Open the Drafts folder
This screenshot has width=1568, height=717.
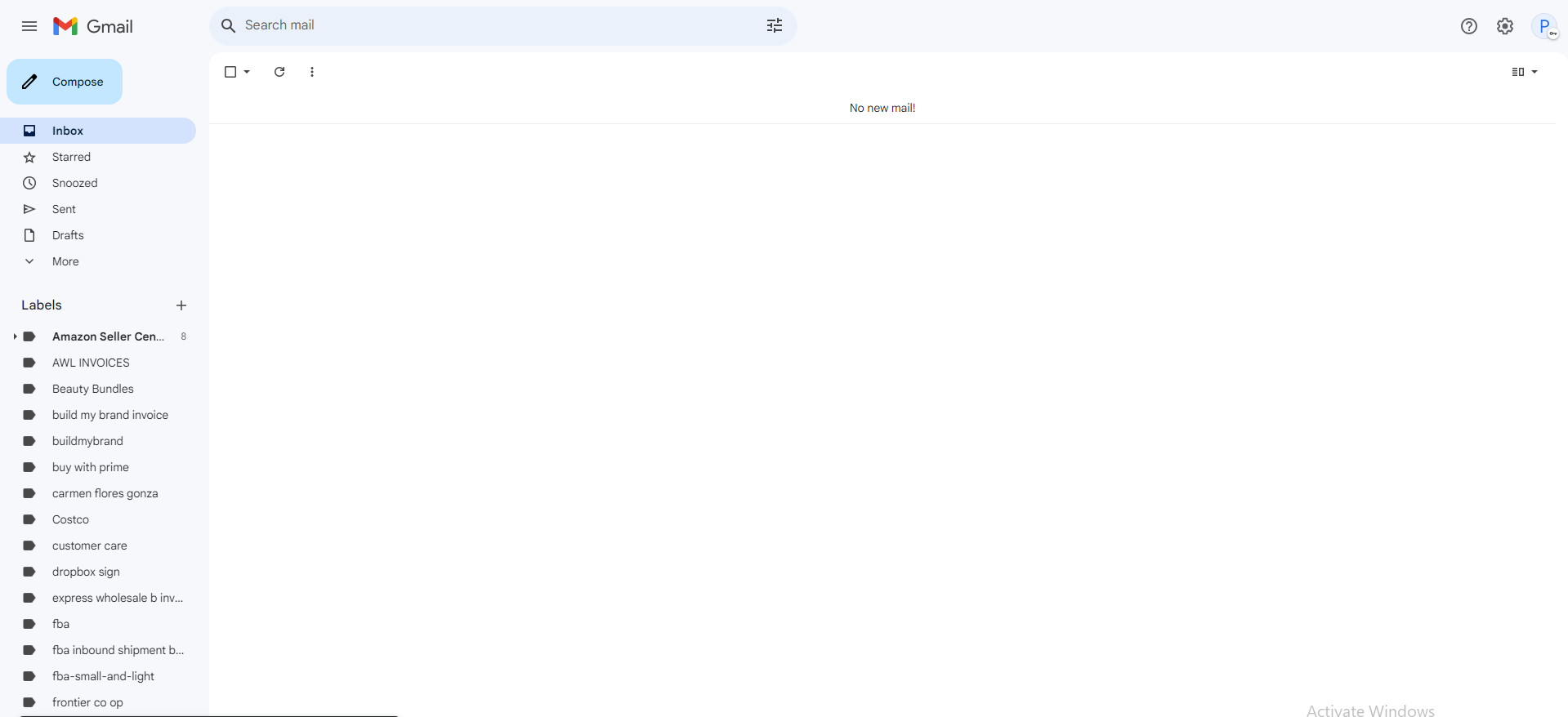[x=98, y=235]
